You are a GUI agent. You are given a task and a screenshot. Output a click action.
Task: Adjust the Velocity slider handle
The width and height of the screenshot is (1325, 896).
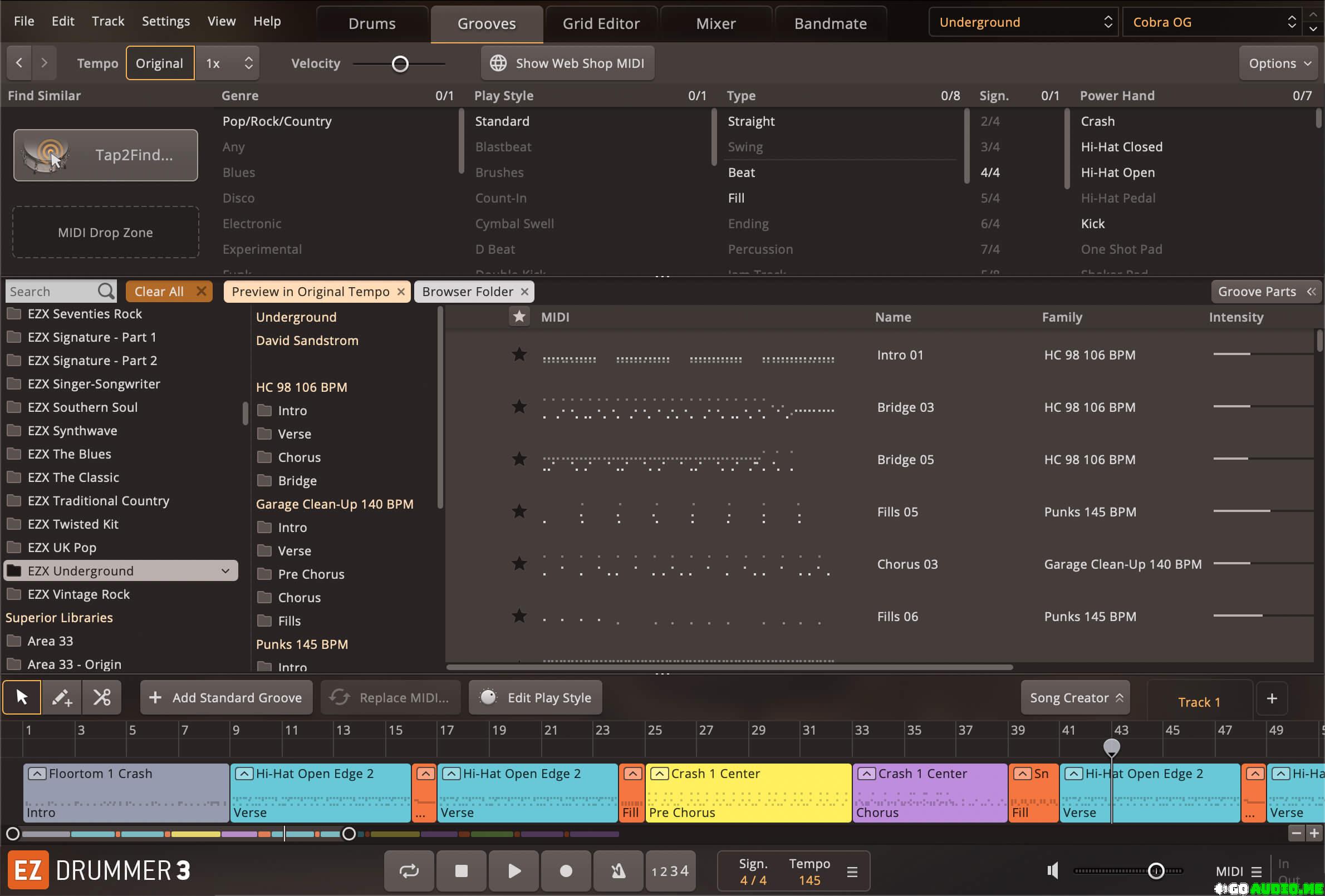point(400,64)
